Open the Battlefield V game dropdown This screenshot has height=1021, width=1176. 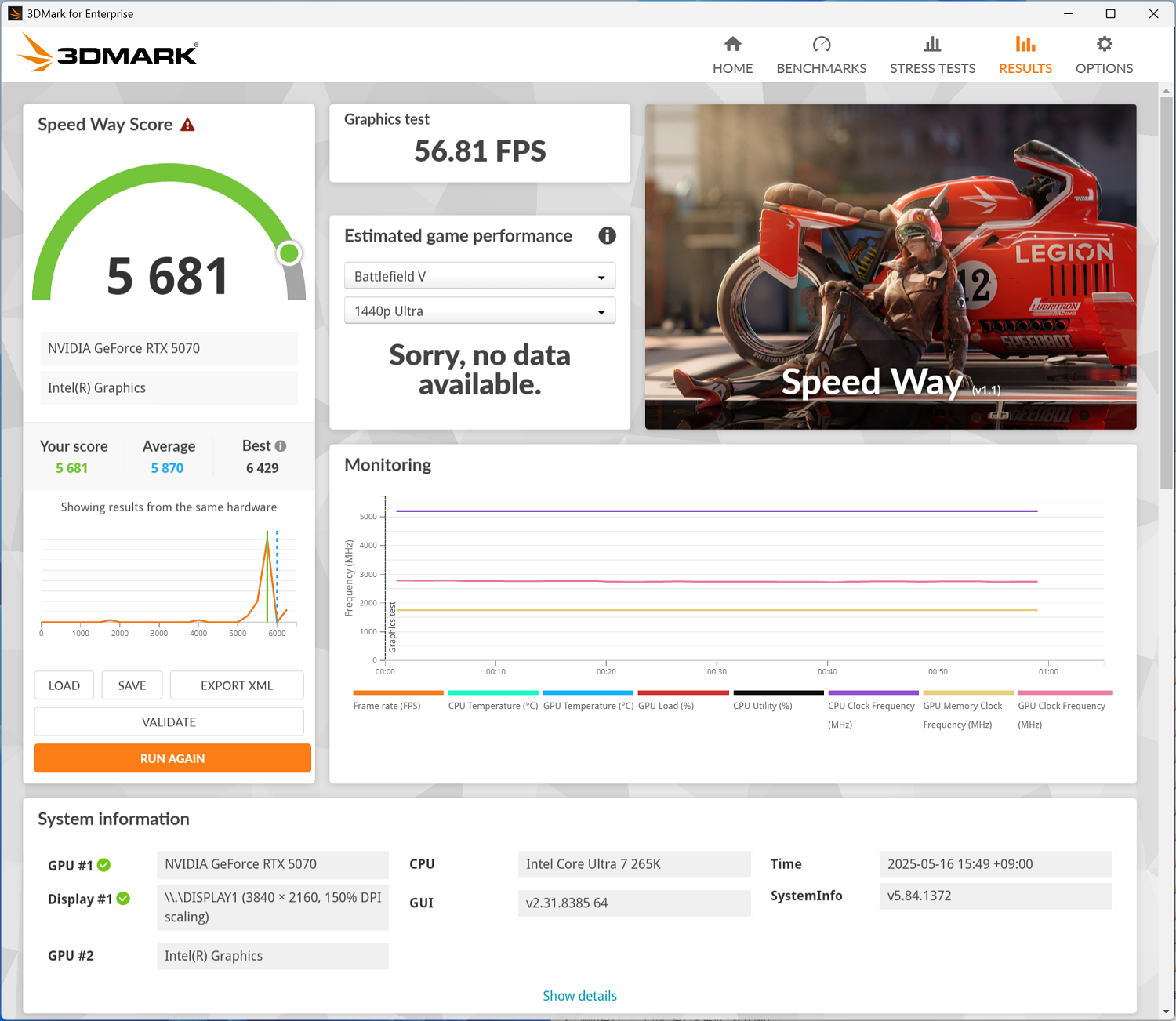pyautogui.click(x=480, y=276)
